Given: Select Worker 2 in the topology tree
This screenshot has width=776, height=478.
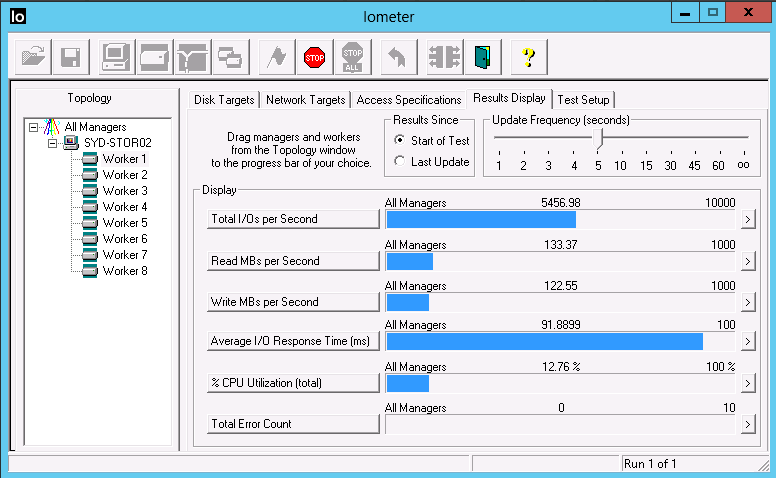Looking at the screenshot, I should click(125, 175).
